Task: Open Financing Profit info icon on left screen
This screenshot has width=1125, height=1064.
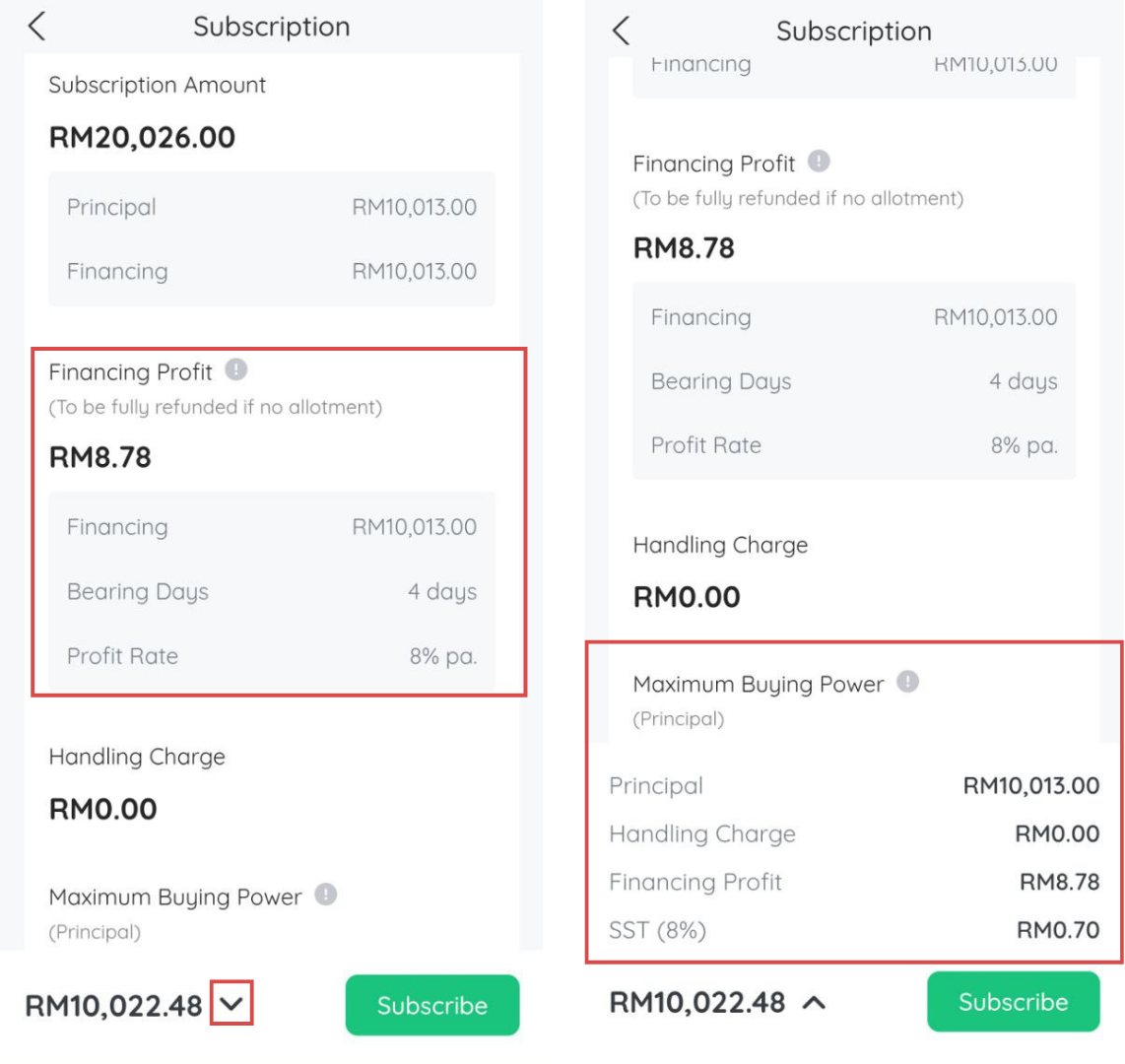Action: 235,370
